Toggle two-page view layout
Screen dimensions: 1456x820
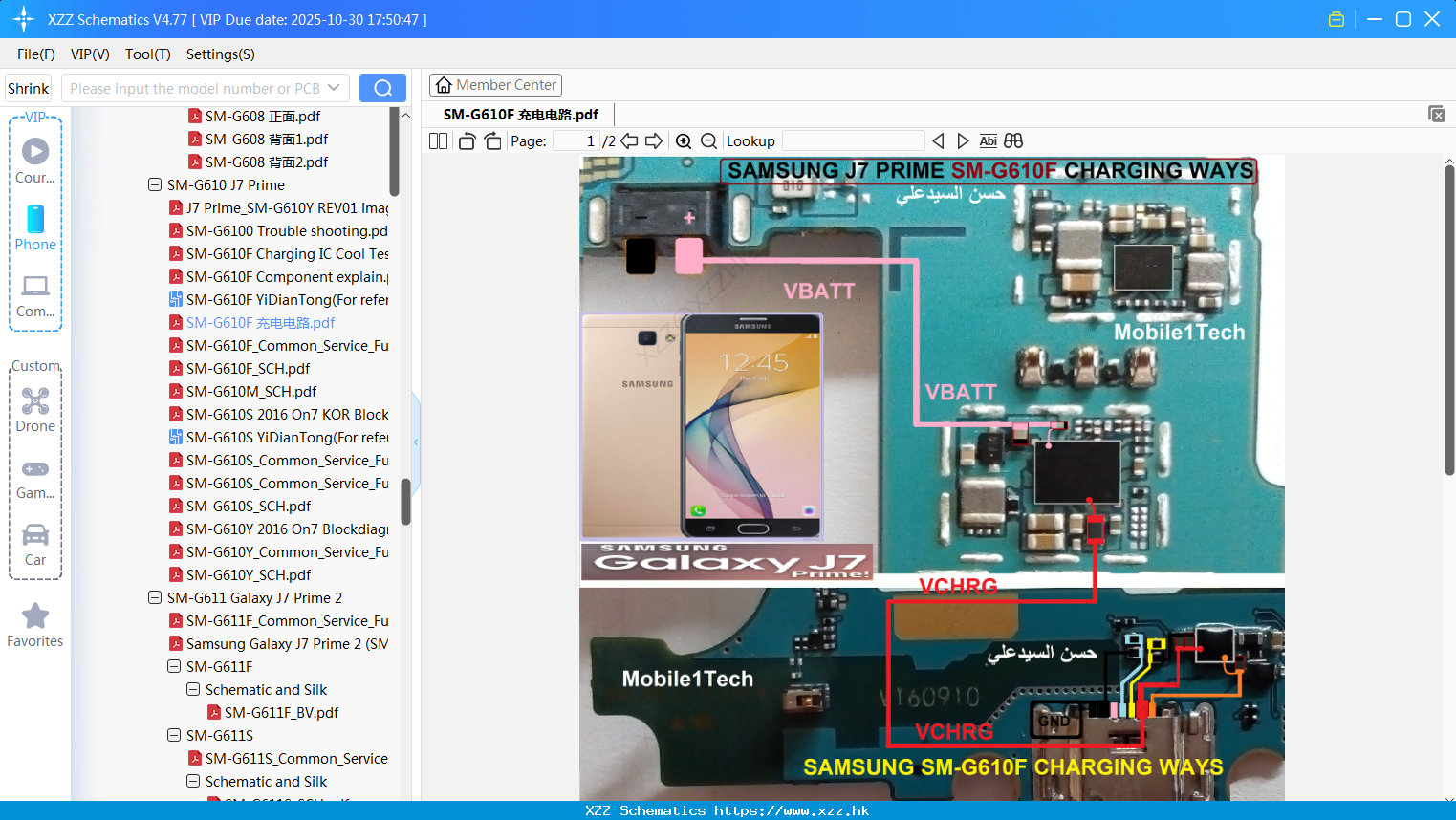click(x=438, y=140)
